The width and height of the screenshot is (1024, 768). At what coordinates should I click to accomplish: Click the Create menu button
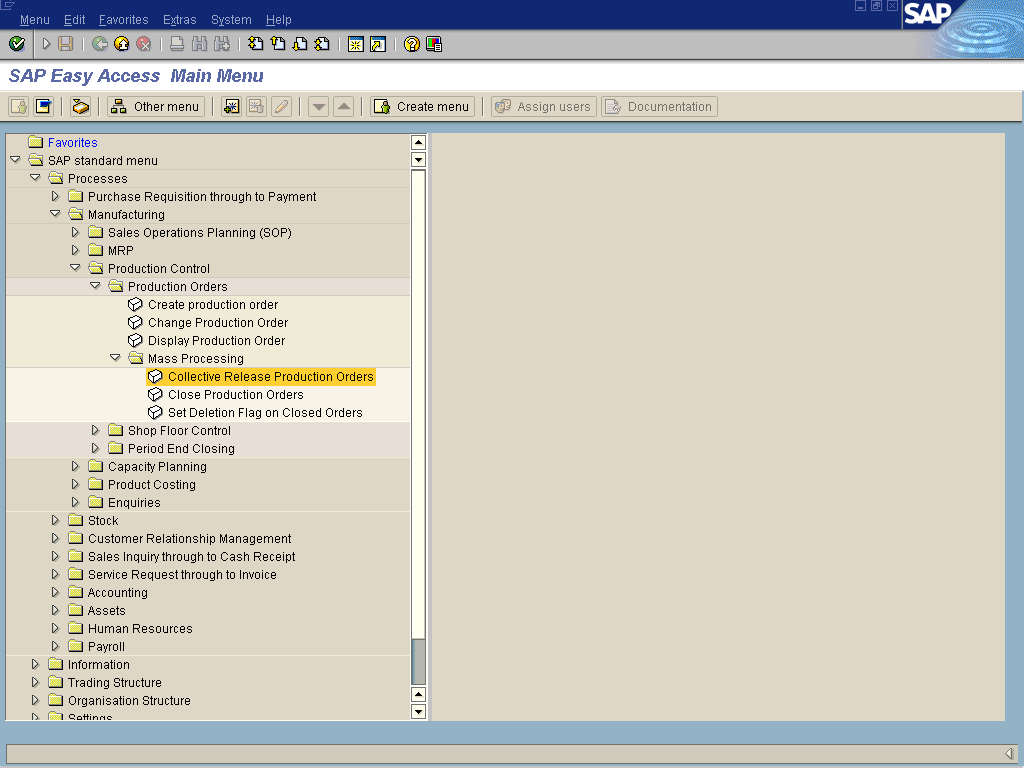point(423,106)
